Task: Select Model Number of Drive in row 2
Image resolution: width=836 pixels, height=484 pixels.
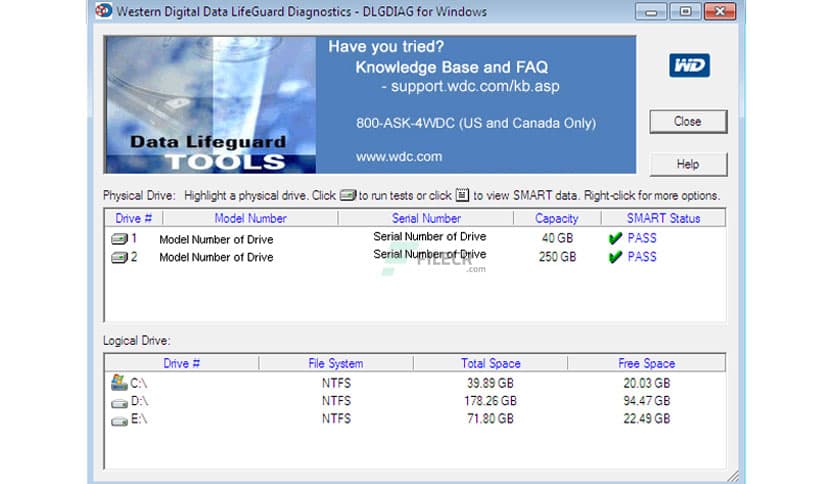Action: pyautogui.click(x=216, y=257)
